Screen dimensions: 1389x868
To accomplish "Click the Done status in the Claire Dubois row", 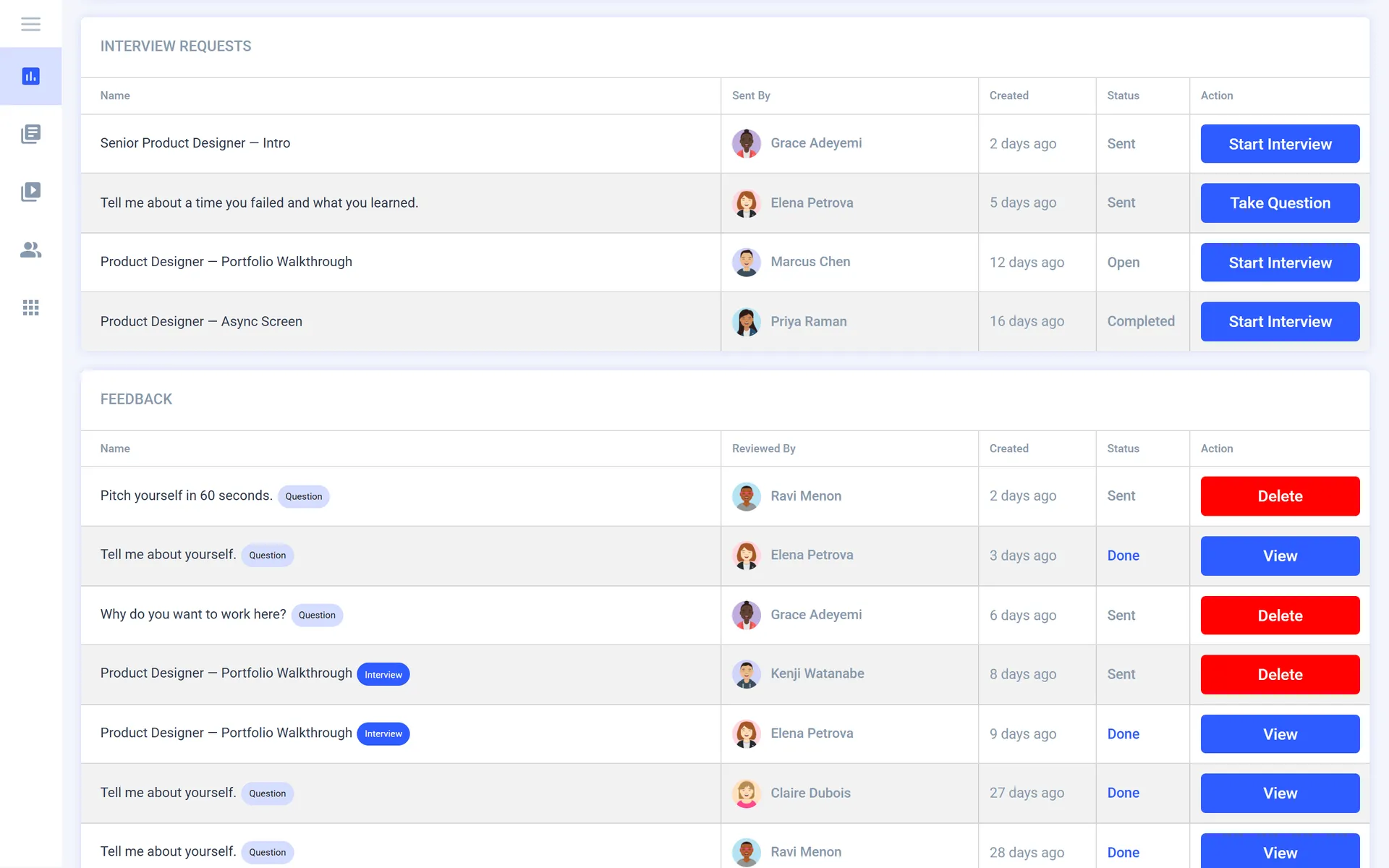I will click(x=1123, y=793).
